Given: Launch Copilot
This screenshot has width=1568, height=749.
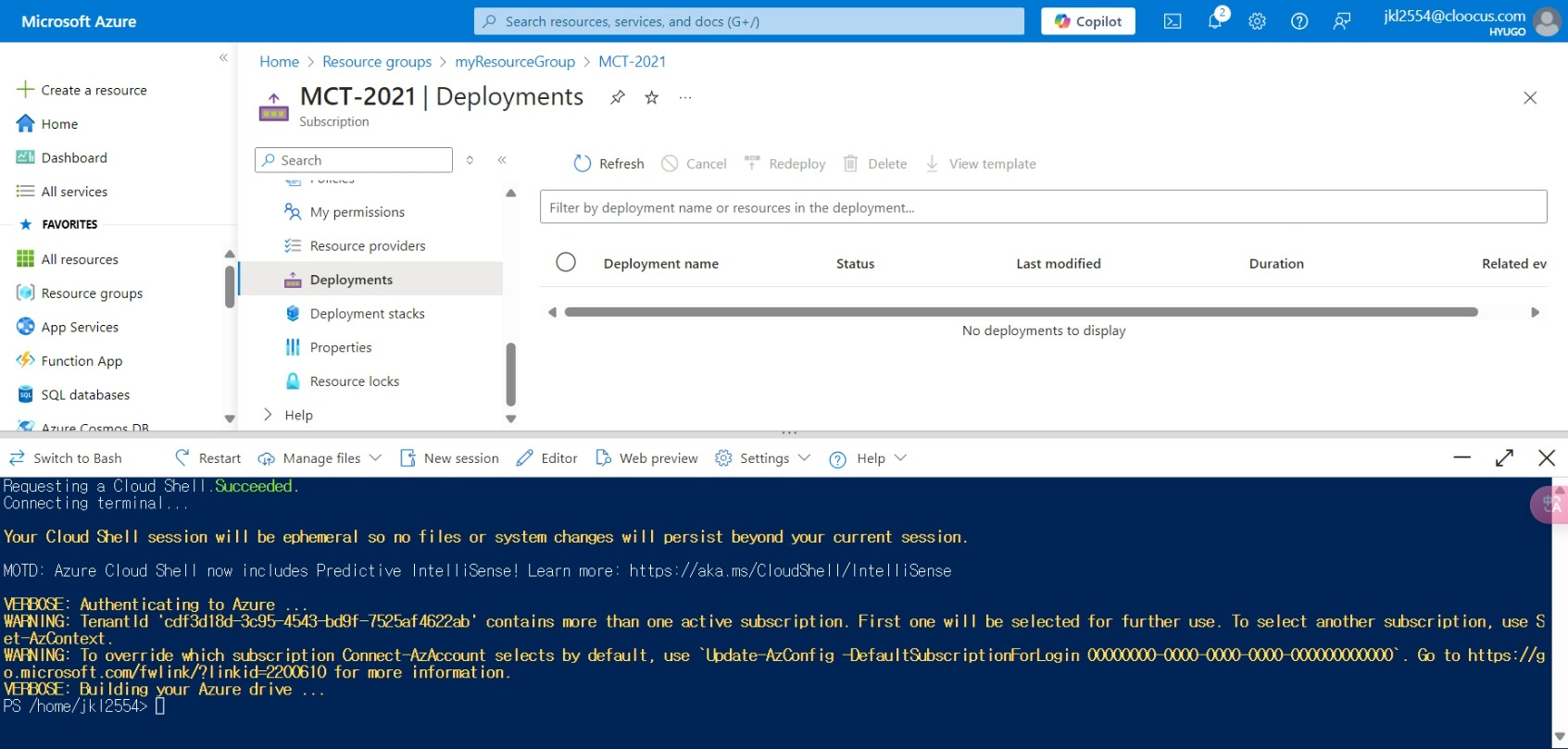Looking at the screenshot, I should pyautogui.click(x=1088, y=21).
